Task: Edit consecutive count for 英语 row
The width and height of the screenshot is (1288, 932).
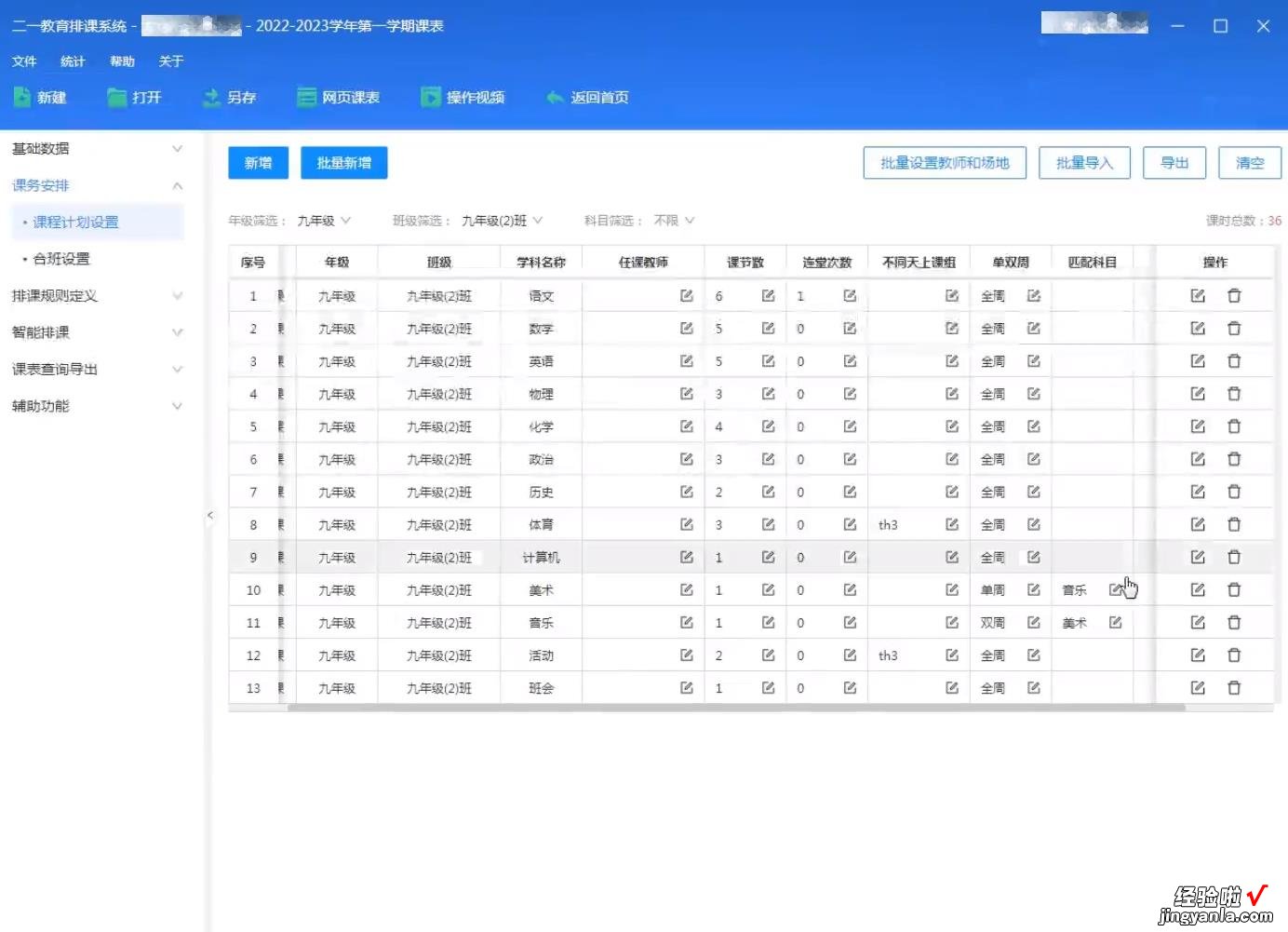Action: 850,361
